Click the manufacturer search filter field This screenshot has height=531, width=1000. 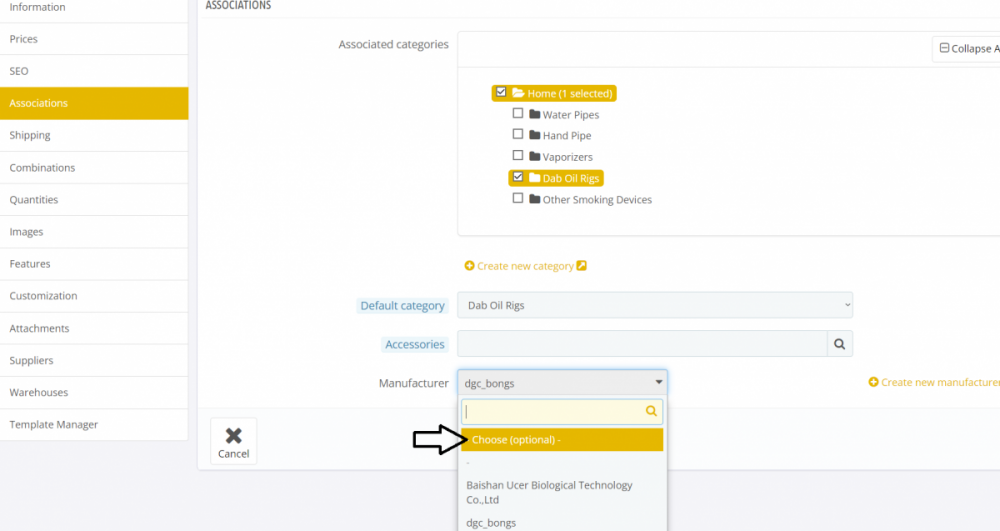562,412
